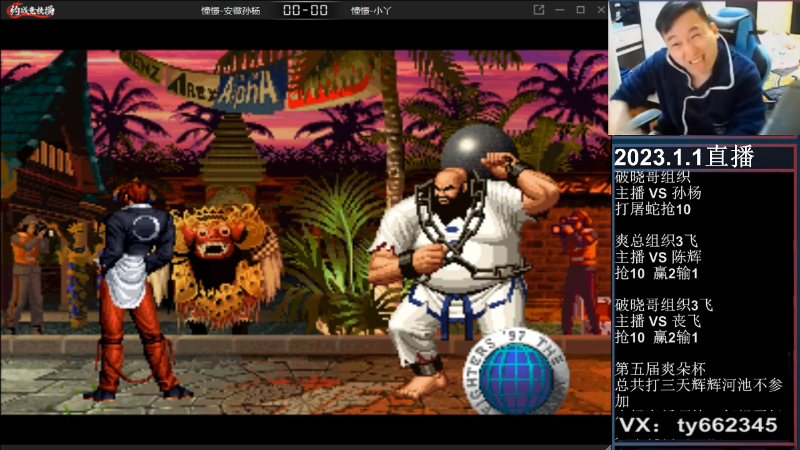The height and width of the screenshot is (450, 800).
Task: Click the 主播 VS 孙杨 line
Action: [658, 193]
